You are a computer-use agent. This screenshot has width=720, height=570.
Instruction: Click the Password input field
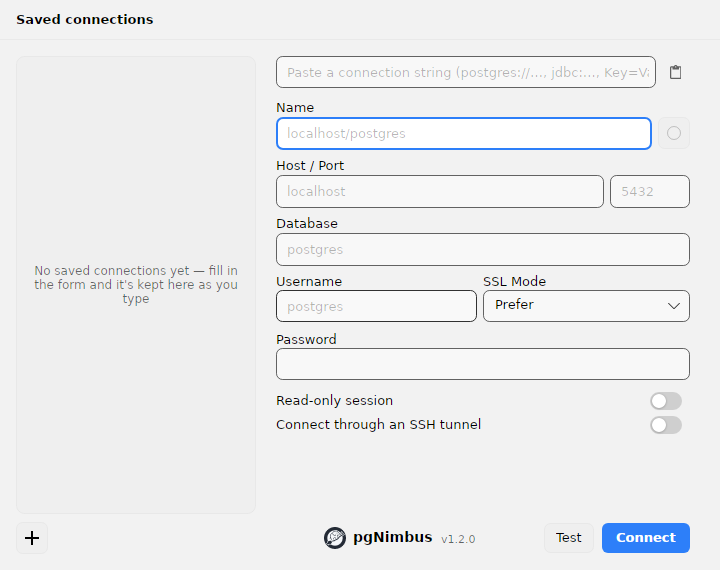tap(483, 364)
